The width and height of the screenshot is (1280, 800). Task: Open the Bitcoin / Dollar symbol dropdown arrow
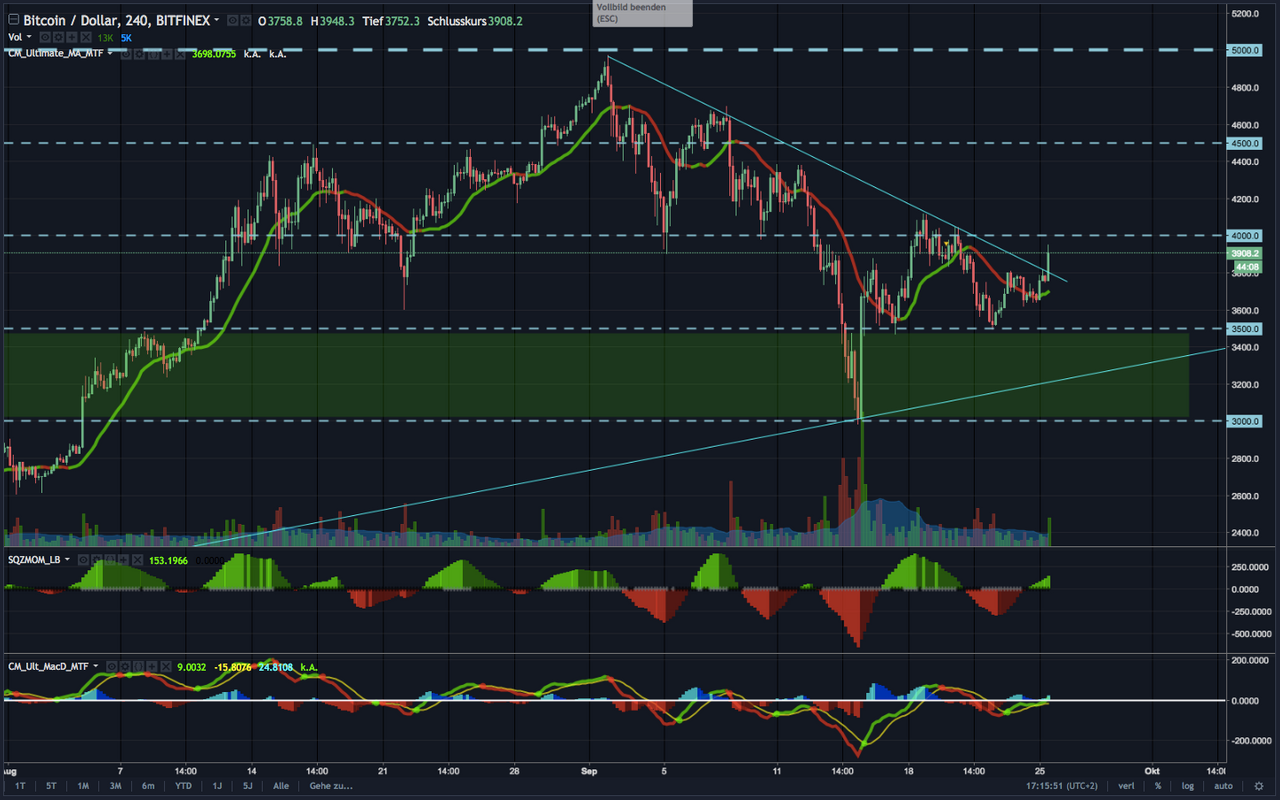click(x=217, y=21)
